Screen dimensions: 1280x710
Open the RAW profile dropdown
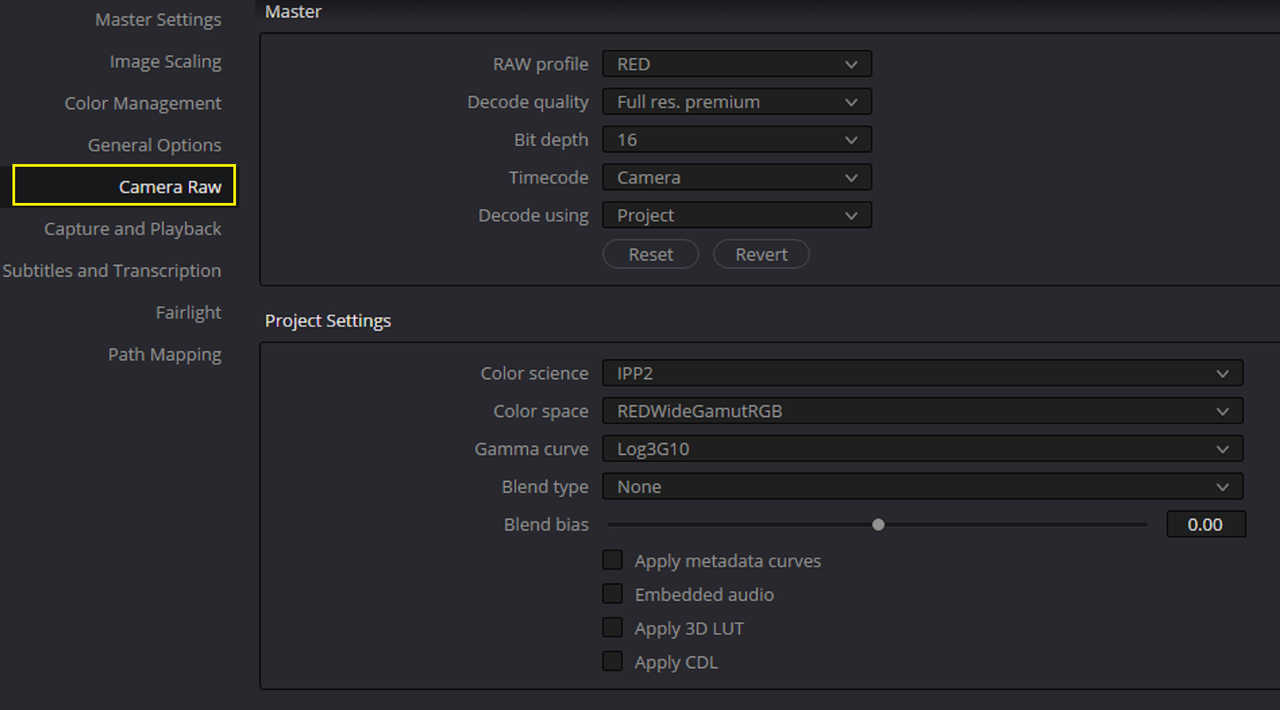(737, 64)
